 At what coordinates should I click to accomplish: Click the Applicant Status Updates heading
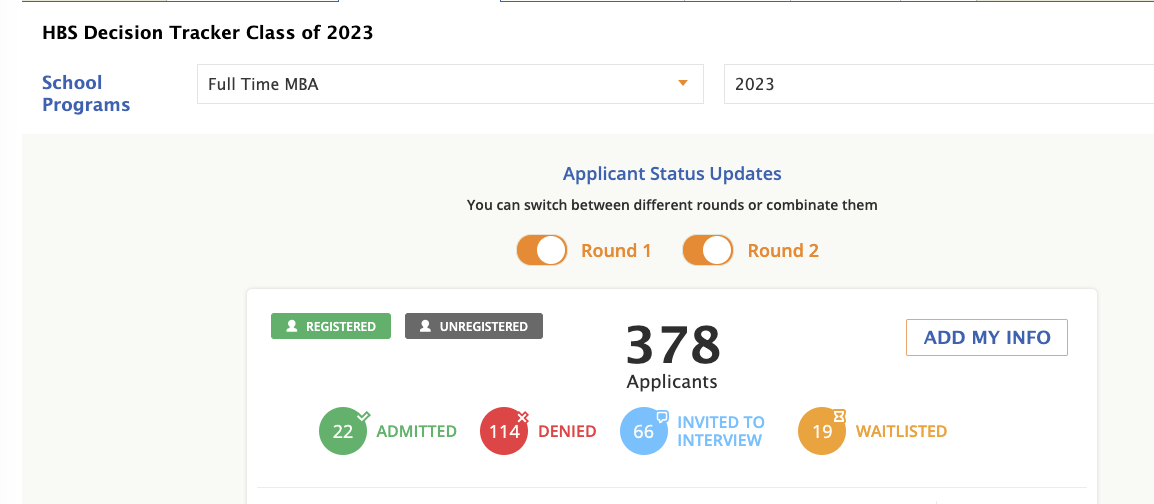(x=672, y=174)
